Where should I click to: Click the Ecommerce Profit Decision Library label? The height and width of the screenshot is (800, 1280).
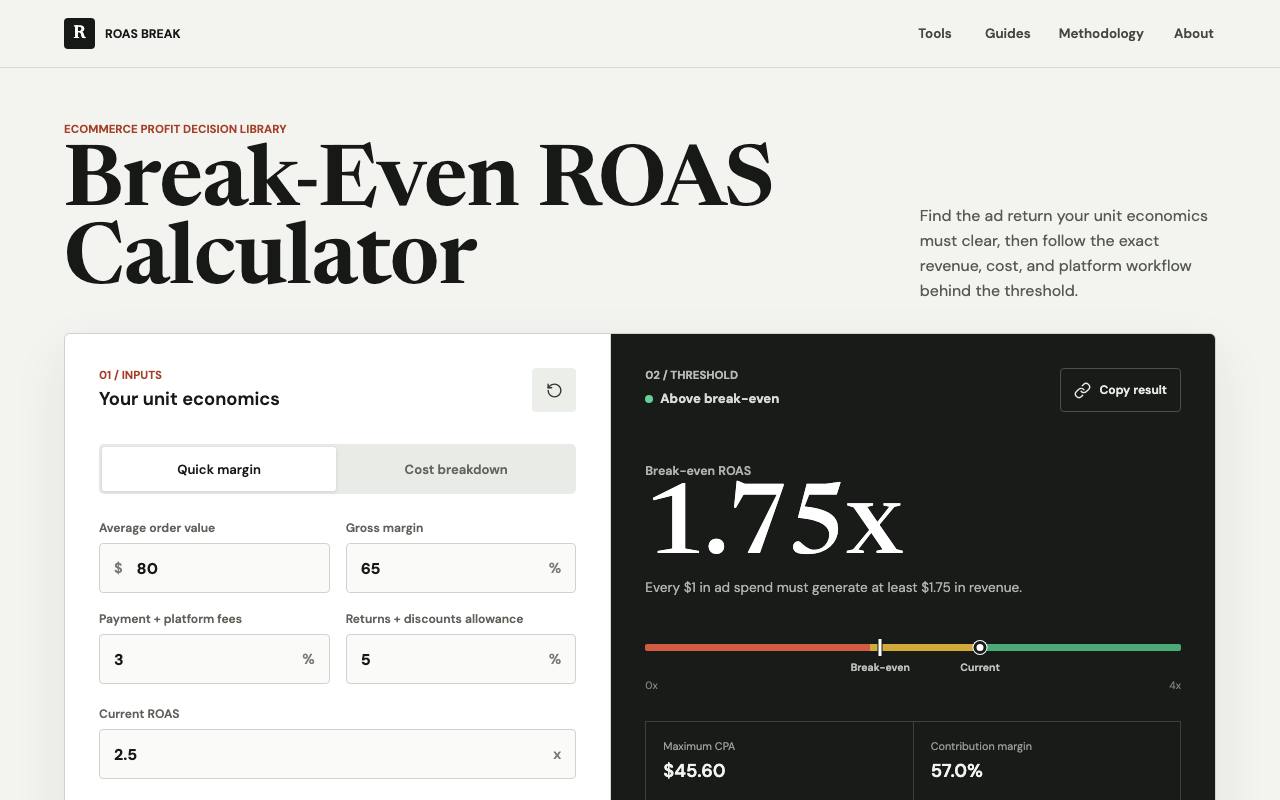175,129
